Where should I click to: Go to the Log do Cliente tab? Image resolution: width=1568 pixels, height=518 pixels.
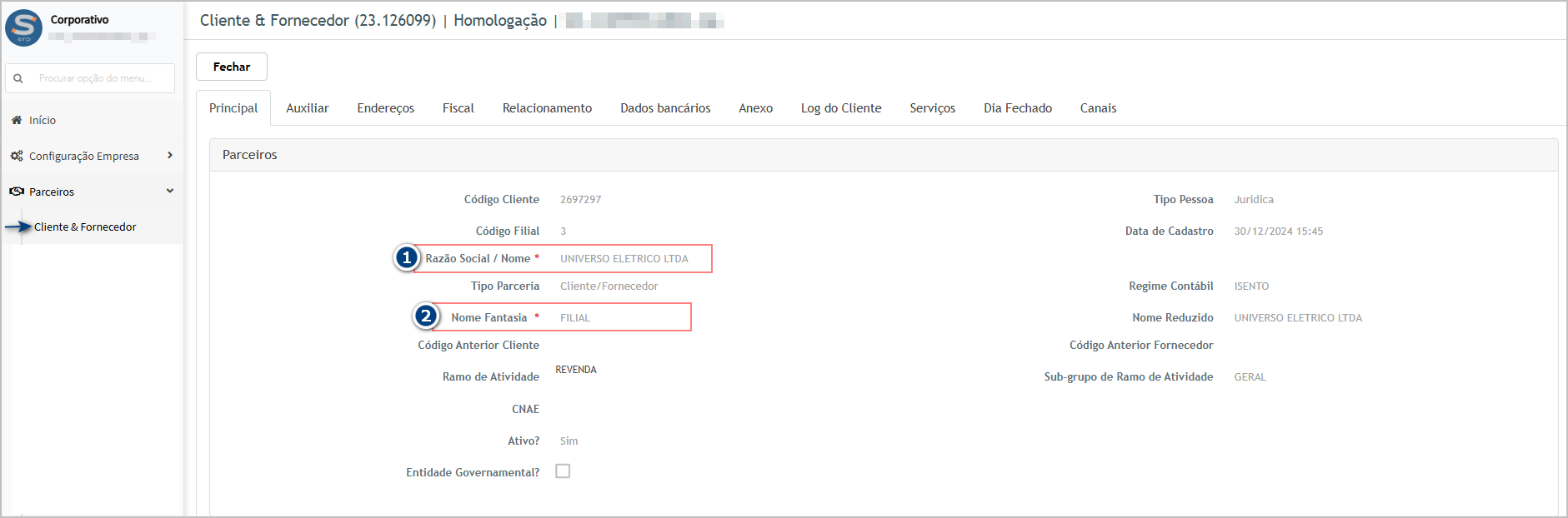coord(840,108)
